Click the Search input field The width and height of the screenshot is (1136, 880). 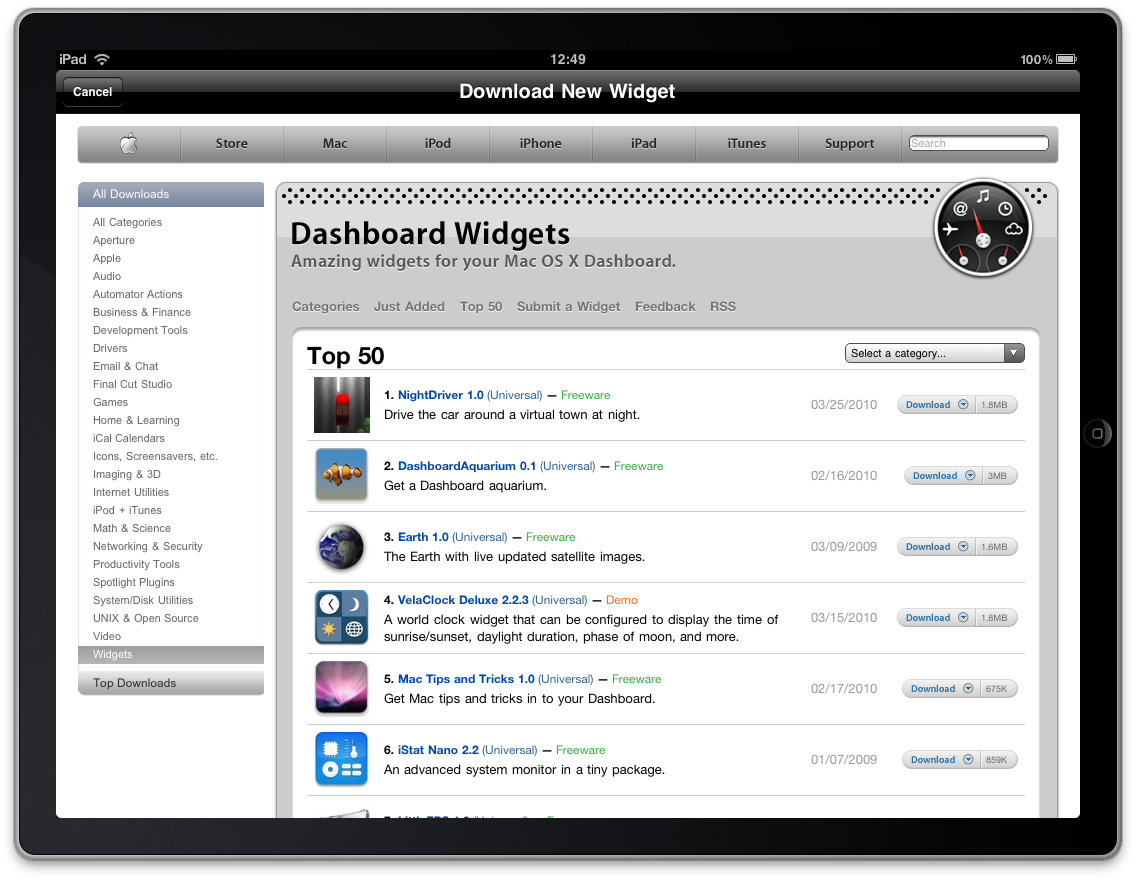pos(978,144)
